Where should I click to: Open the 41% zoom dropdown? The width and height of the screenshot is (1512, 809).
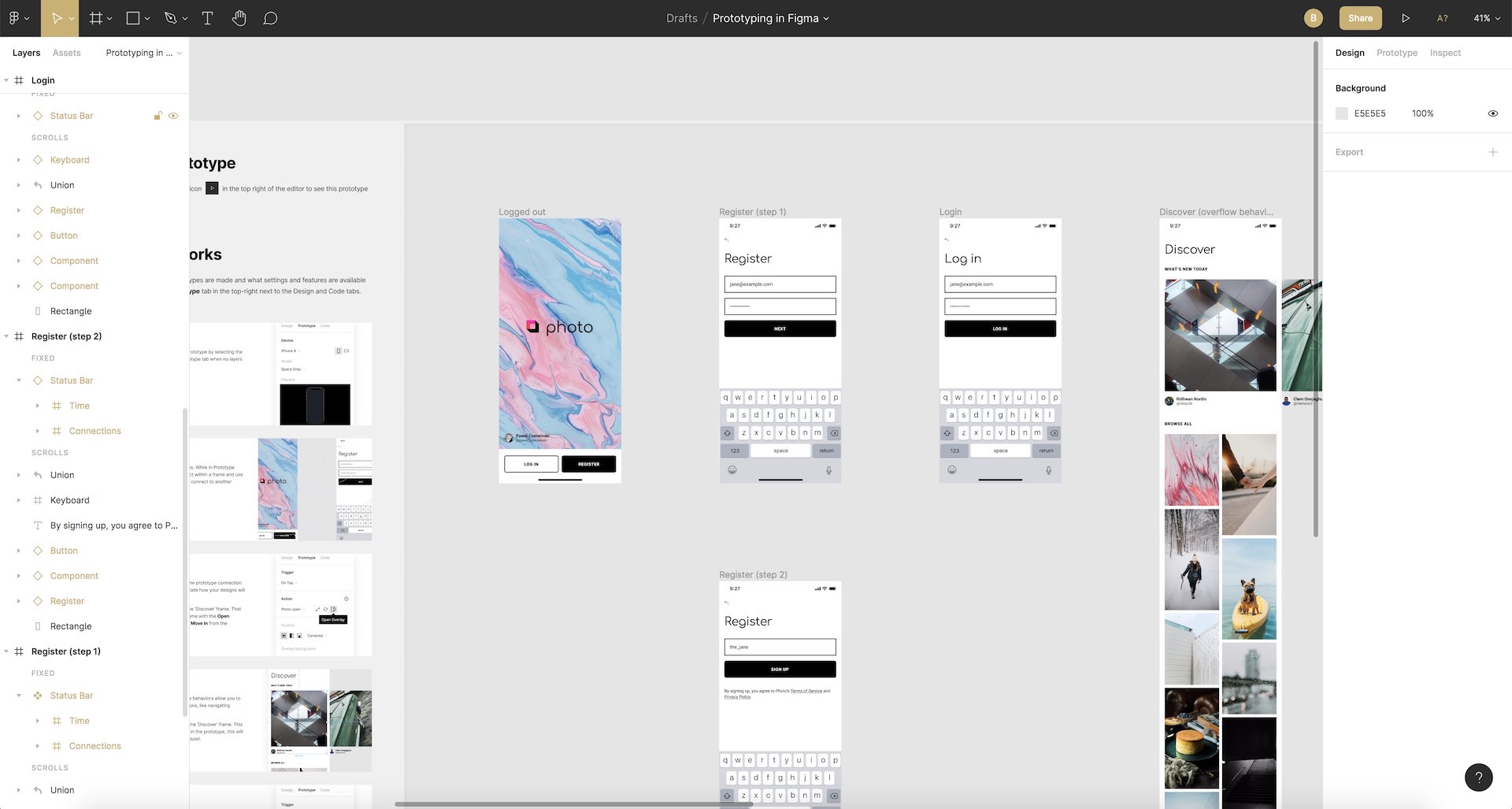click(1486, 18)
